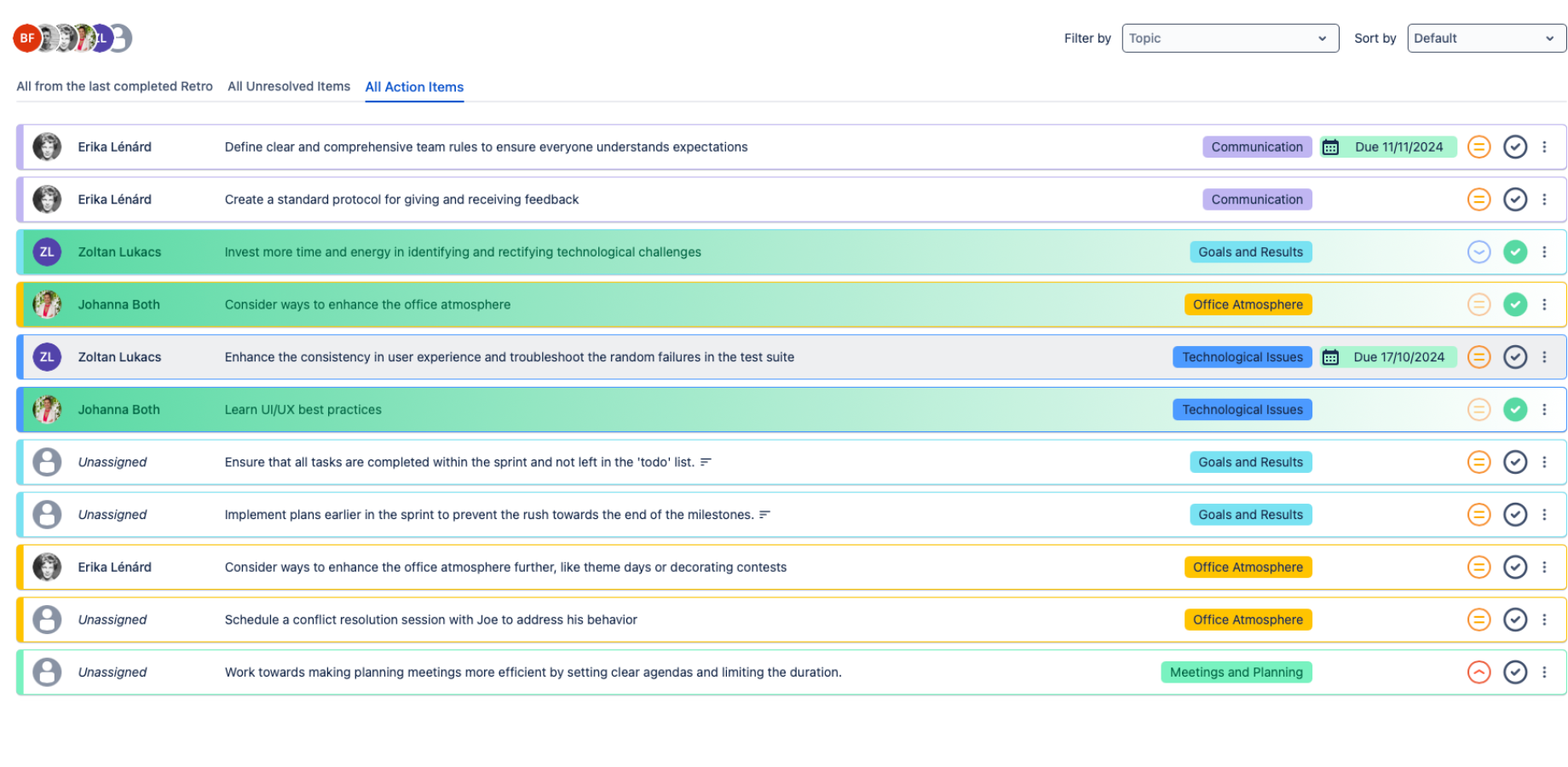Open more options for 'Work towards making planning' row
Screen dimensions: 1568x767
(x=1544, y=672)
